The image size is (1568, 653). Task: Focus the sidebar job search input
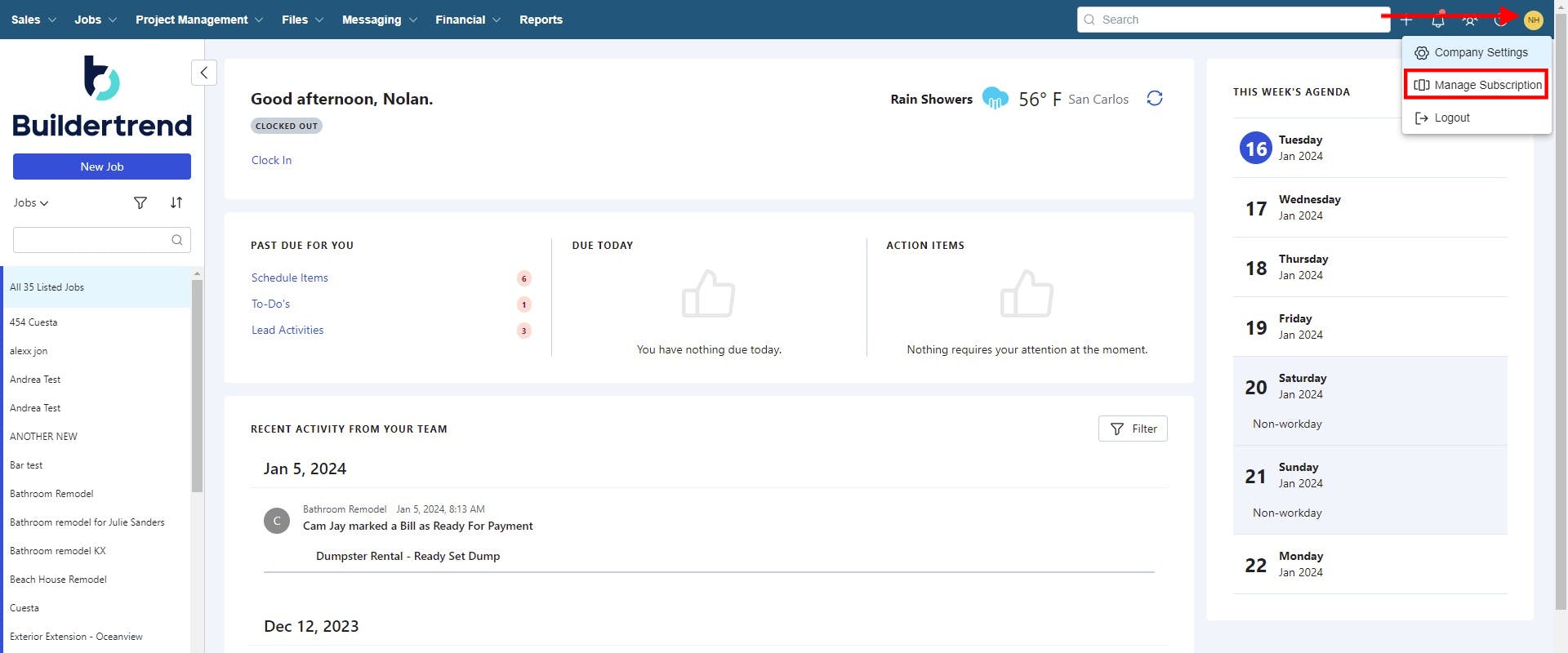tap(102, 240)
